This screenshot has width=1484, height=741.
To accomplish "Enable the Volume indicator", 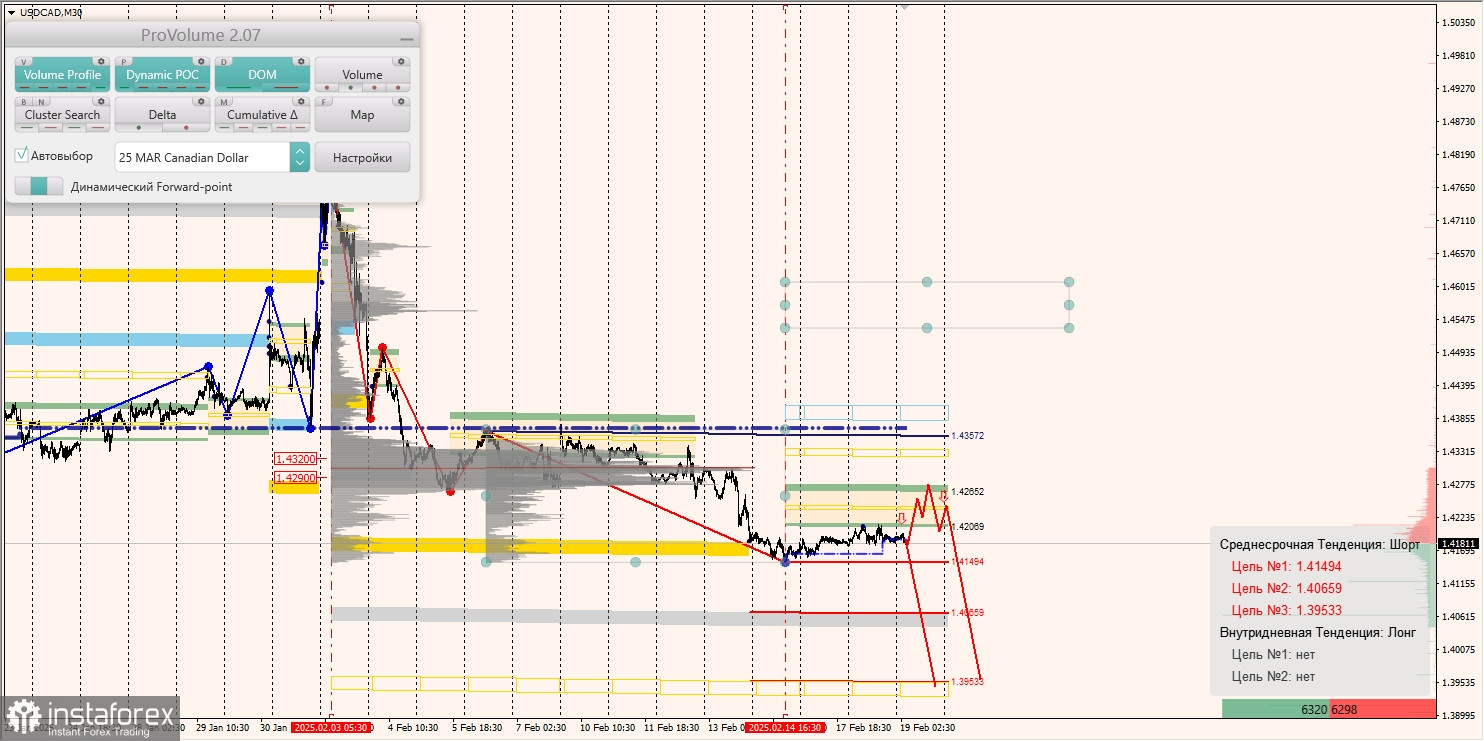I will point(362,75).
